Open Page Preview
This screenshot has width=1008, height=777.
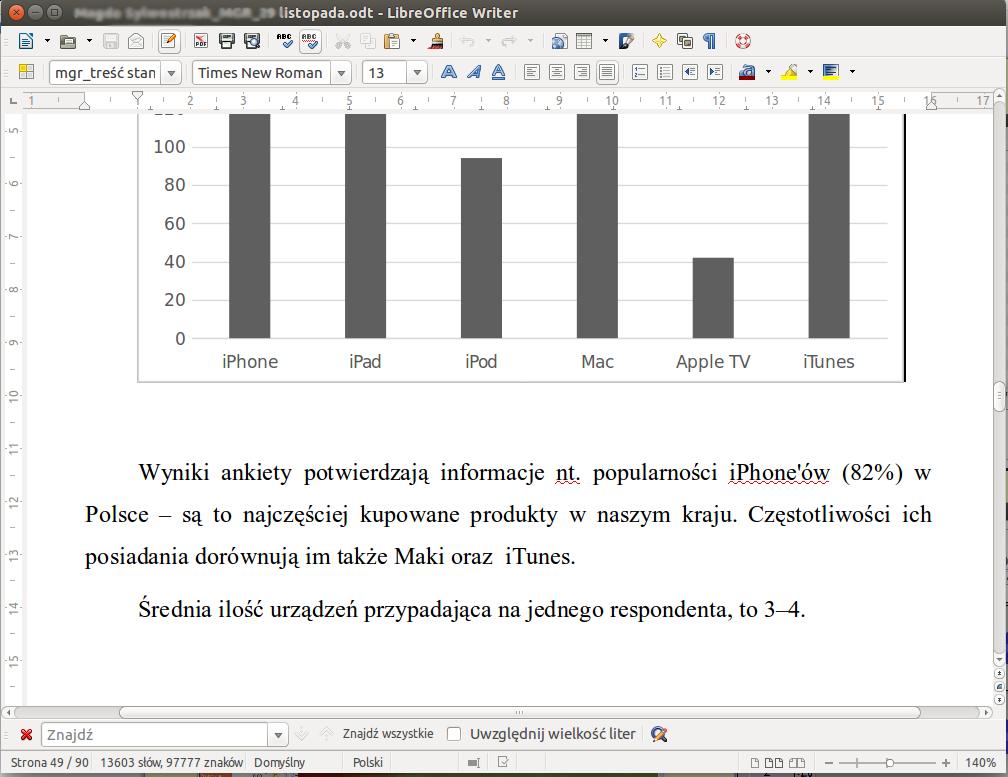[252, 42]
